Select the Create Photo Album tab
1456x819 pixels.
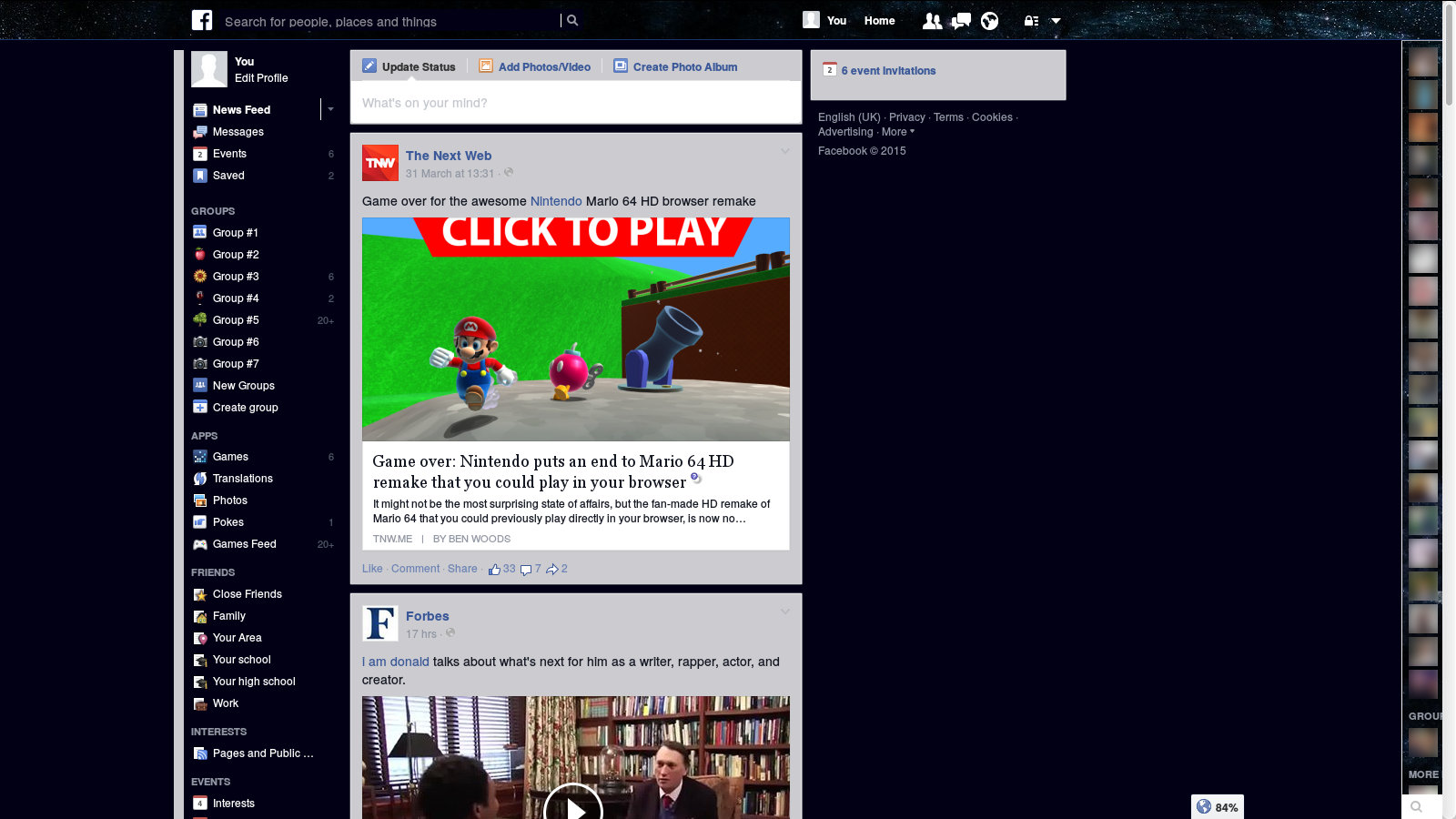(x=675, y=66)
